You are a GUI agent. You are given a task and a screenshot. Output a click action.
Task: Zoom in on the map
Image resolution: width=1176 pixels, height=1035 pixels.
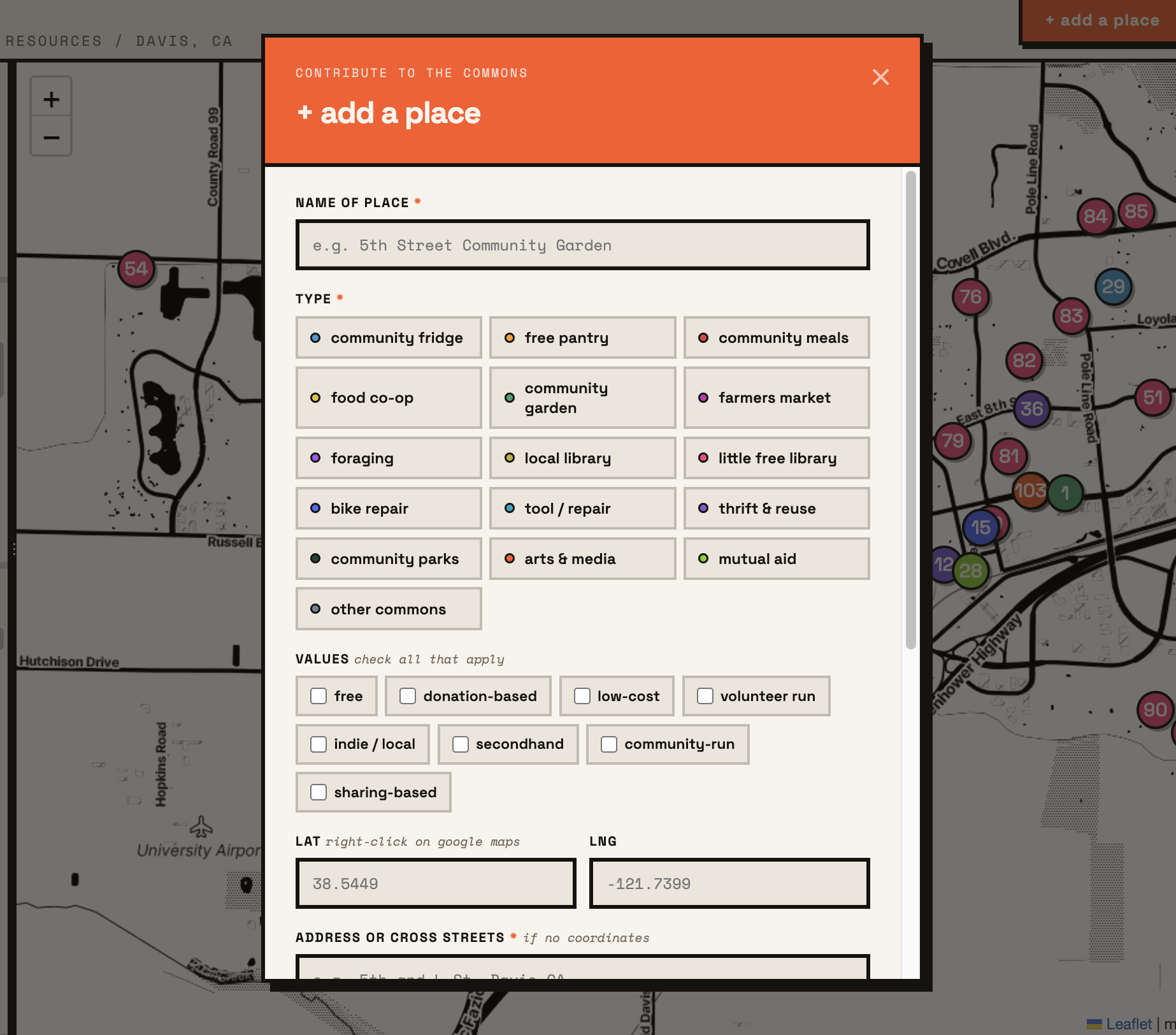51,99
